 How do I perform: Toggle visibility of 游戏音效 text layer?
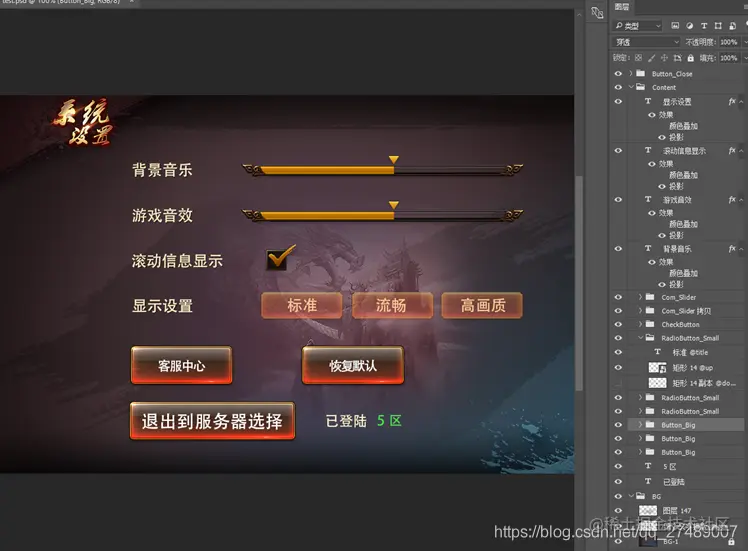[x=618, y=199]
